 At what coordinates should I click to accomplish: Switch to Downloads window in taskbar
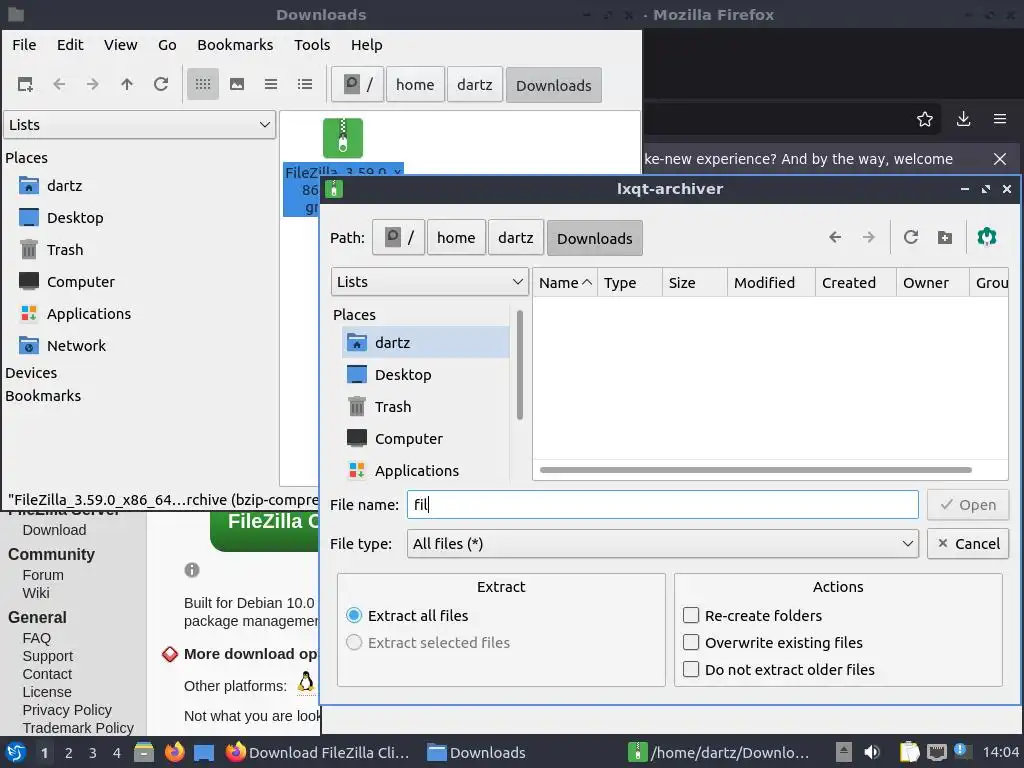(476, 752)
